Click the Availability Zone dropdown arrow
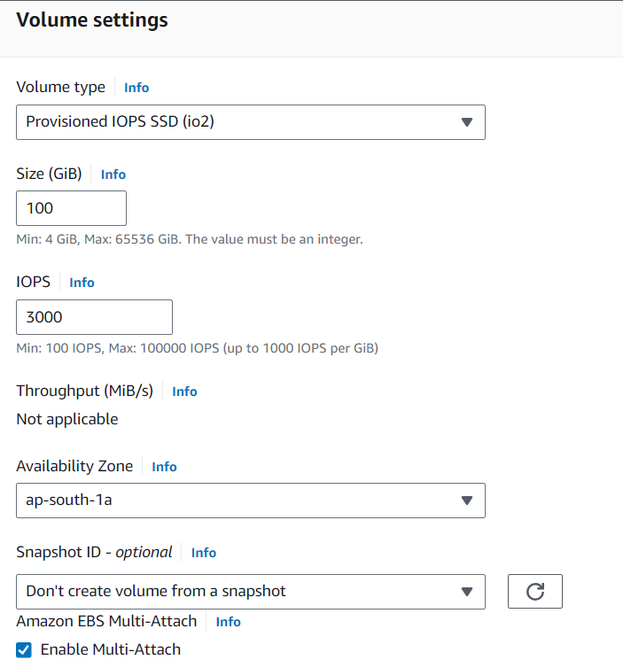The image size is (623, 660). pyautogui.click(x=466, y=501)
